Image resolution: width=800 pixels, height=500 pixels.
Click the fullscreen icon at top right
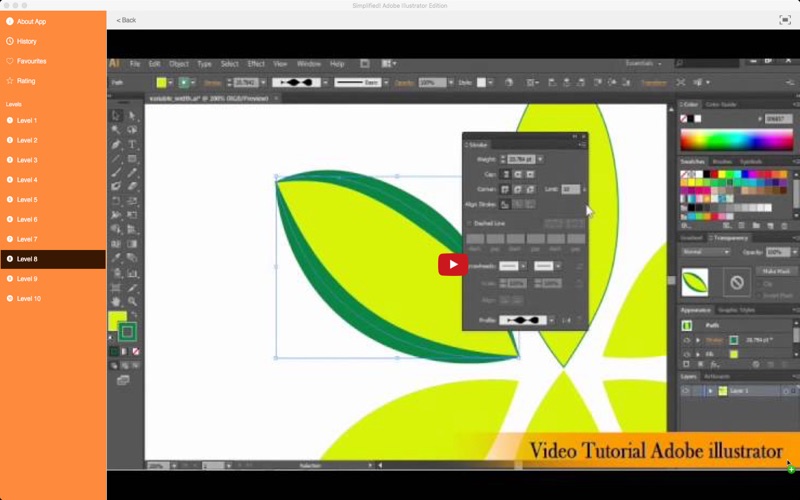click(785, 20)
